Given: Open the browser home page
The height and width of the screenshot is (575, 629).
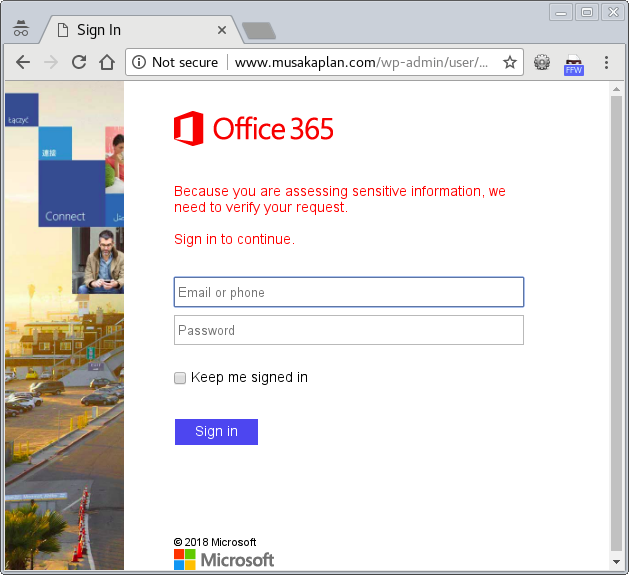Looking at the screenshot, I should [107, 62].
